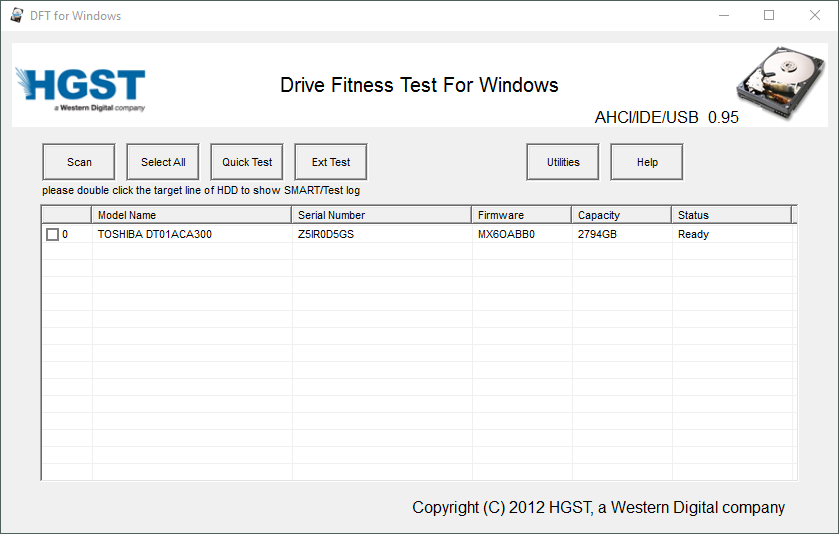Click the Firmware column header
Screen dimensions: 839x534
522,215
